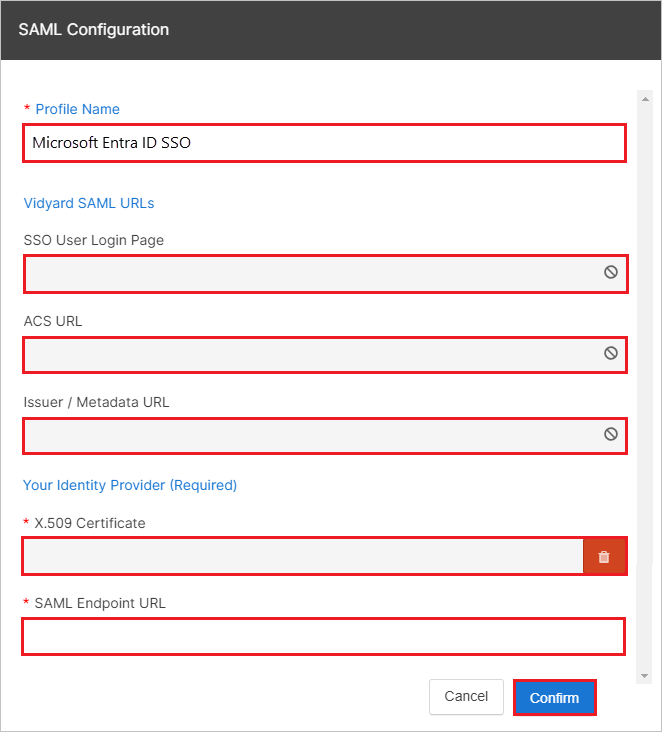This screenshot has height=732, width=662.
Task: Focus the Profile Name input field
Action: [324, 143]
